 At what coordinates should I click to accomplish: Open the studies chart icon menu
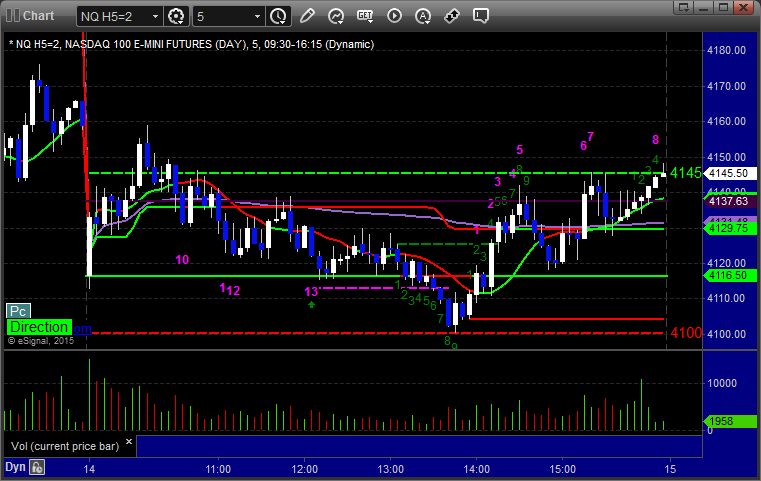coord(336,16)
